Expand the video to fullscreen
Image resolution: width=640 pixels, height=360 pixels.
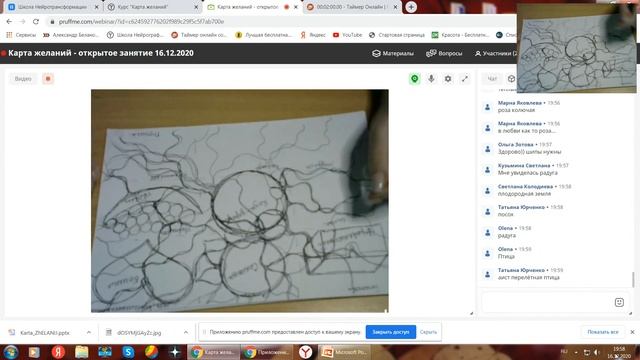(x=465, y=79)
